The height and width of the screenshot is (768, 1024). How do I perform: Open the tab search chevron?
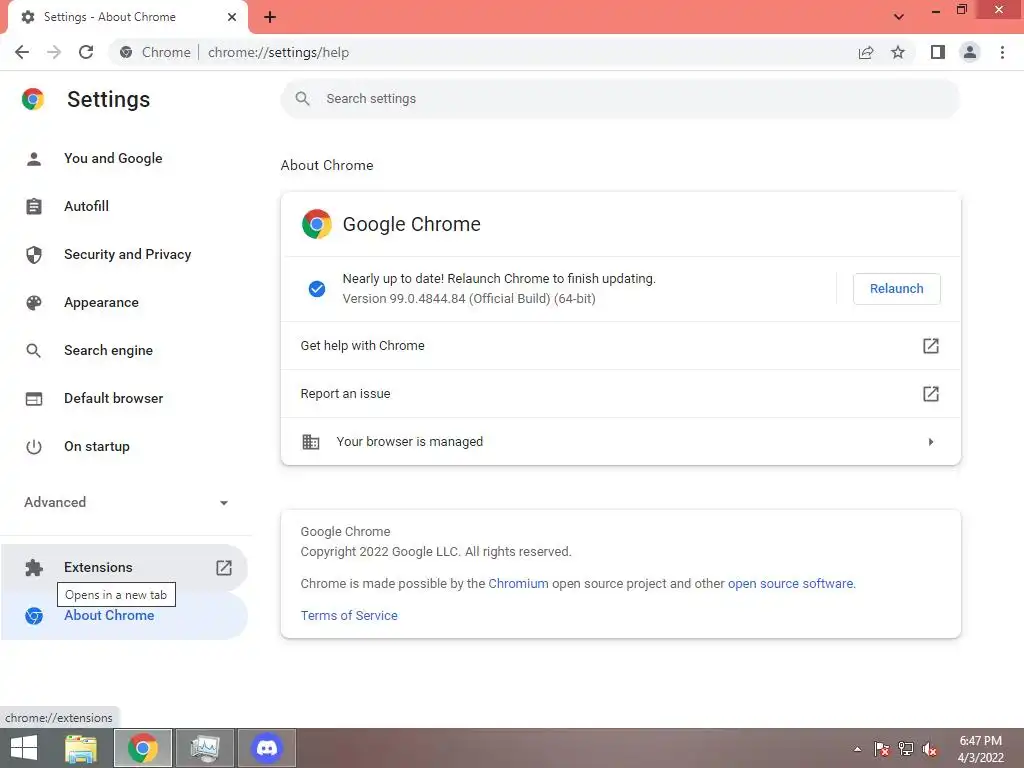click(899, 17)
